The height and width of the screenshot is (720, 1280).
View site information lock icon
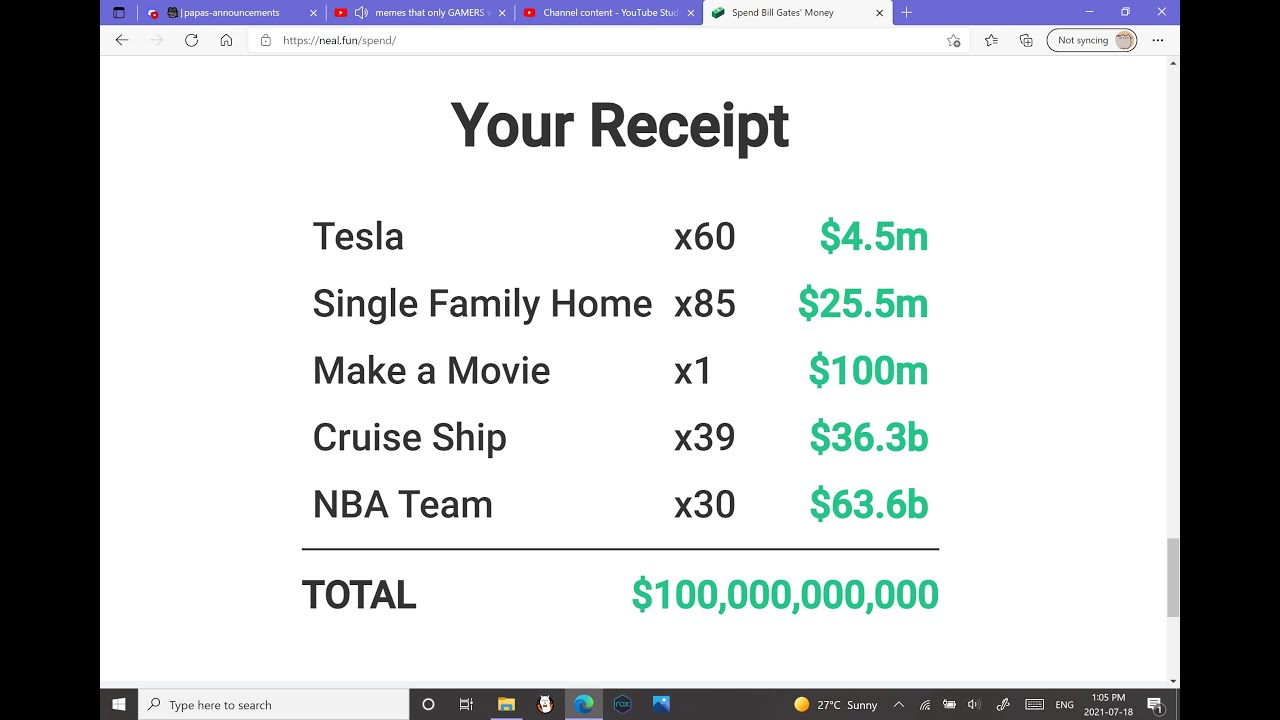coord(266,40)
